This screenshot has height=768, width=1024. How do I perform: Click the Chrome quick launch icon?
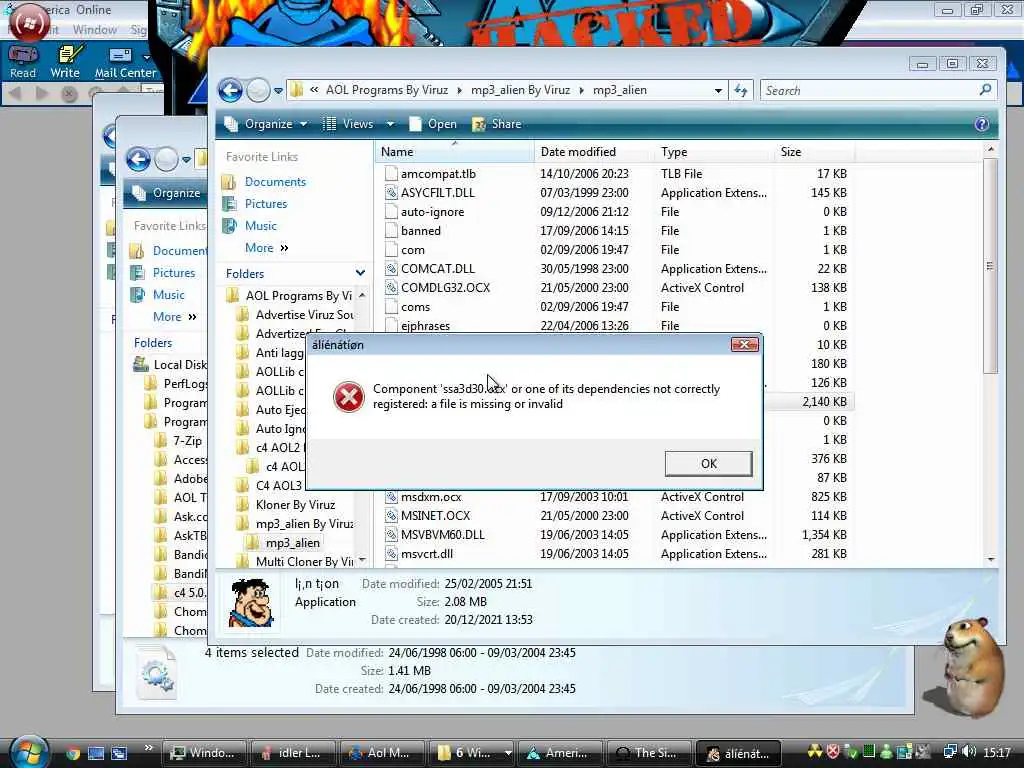tap(72, 753)
